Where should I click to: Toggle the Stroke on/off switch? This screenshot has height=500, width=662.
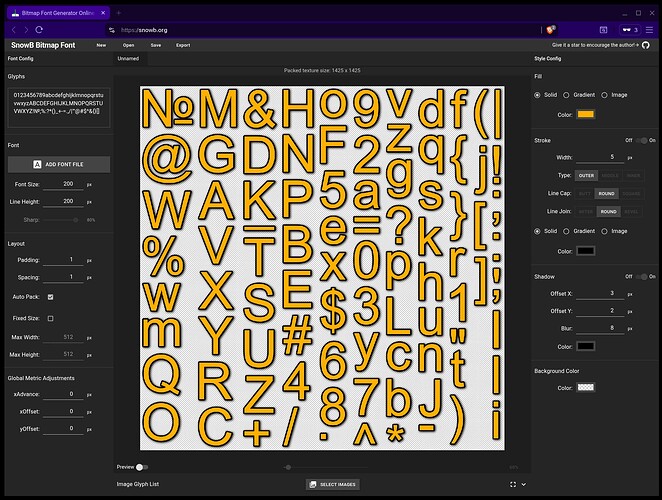pos(639,140)
